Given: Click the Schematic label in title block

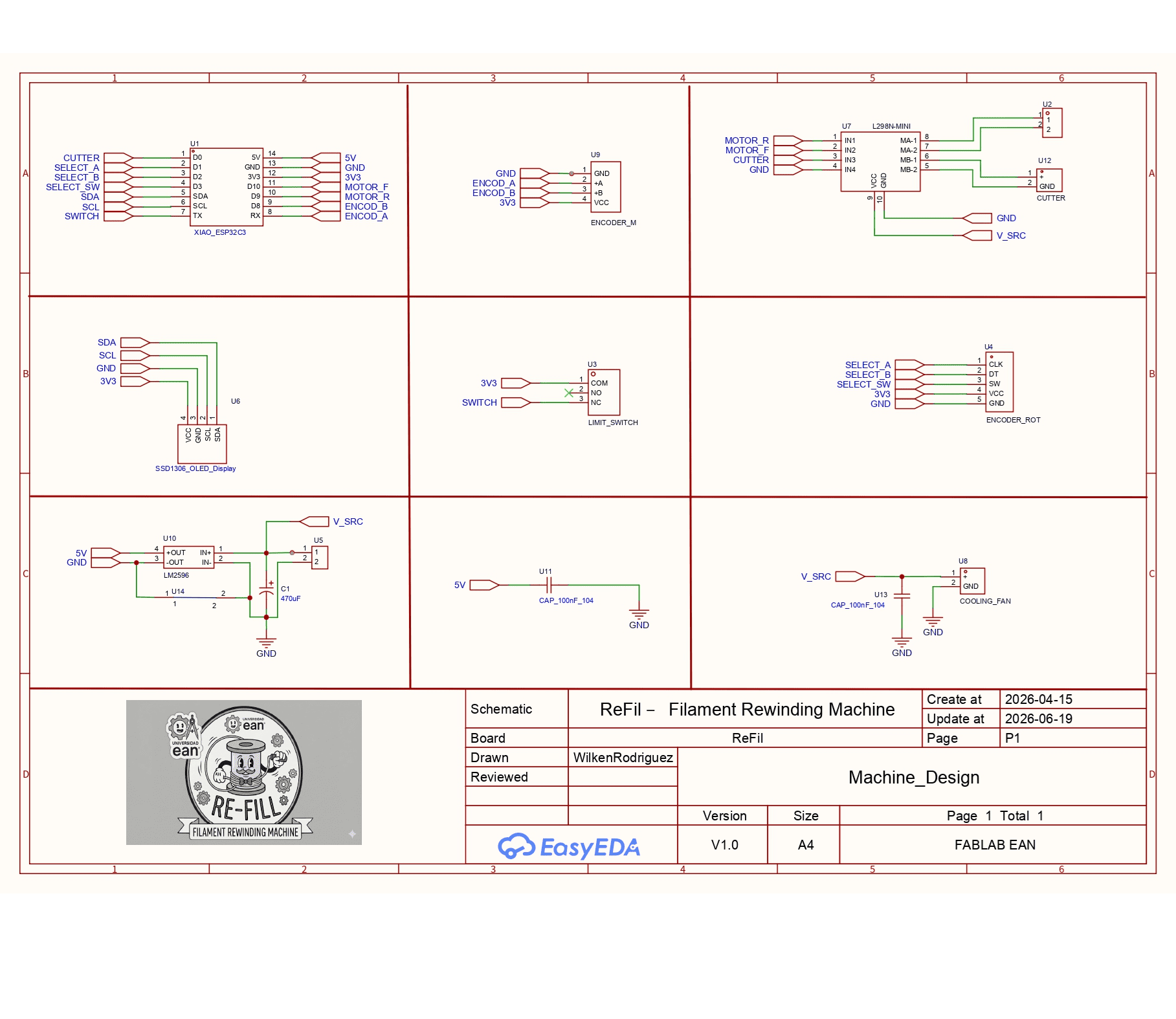Looking at the screenshot, I should click(501, 709).
